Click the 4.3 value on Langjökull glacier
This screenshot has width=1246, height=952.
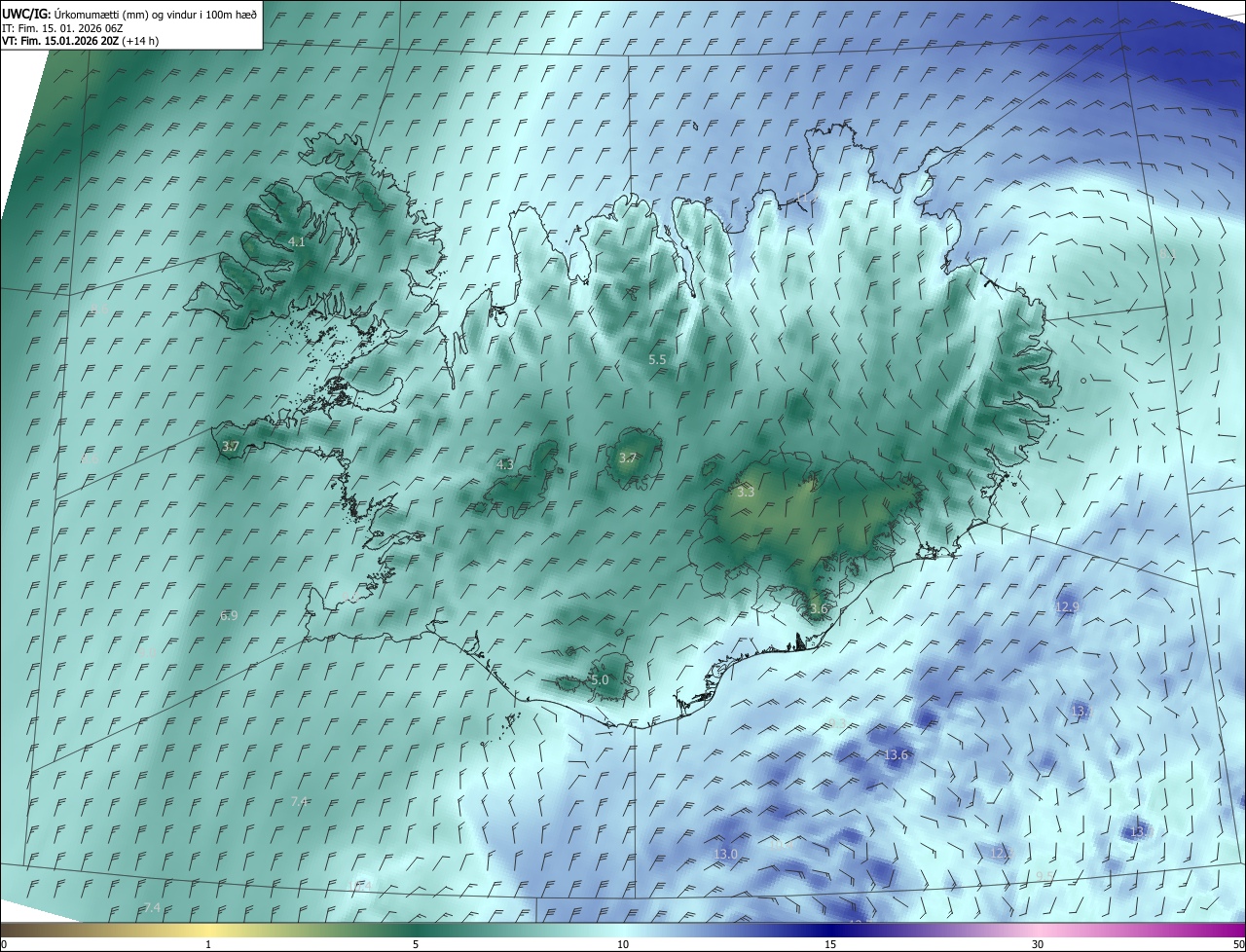coord(504,465)
